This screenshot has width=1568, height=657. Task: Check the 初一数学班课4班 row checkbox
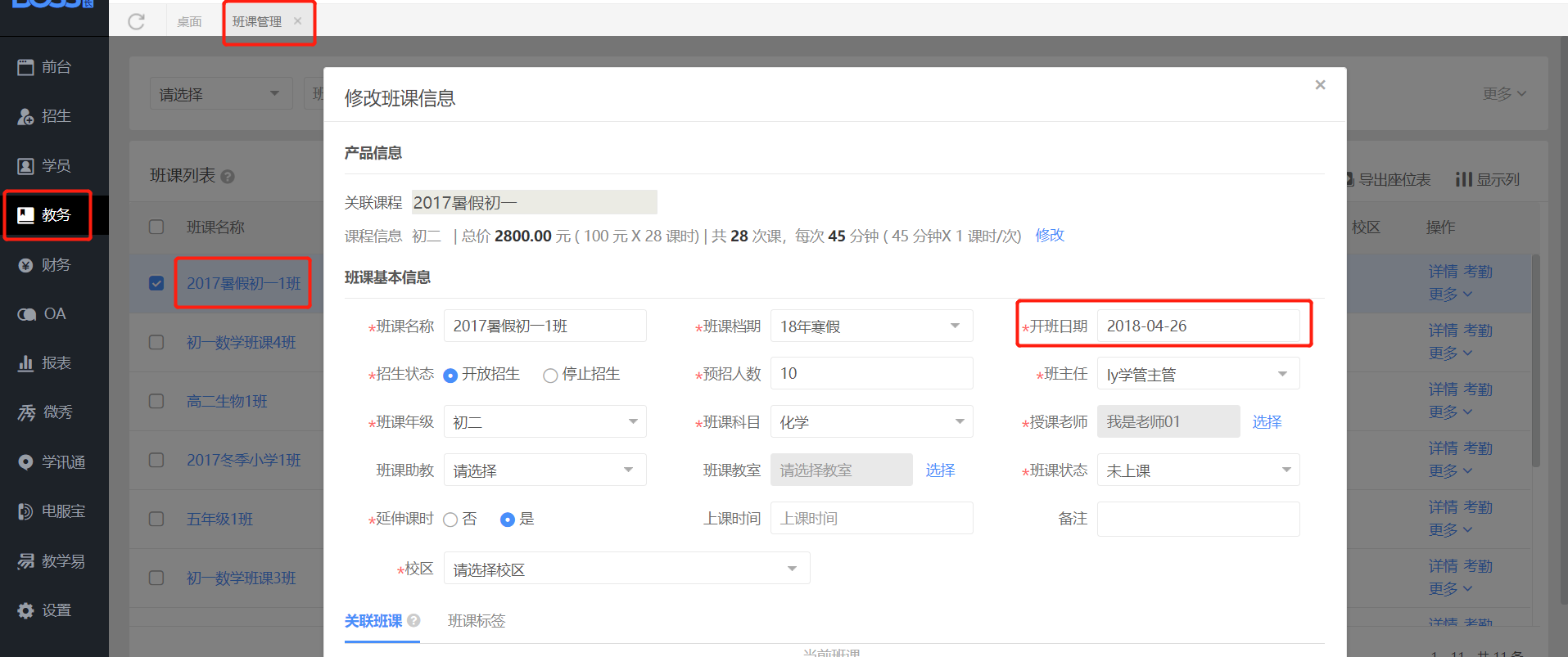click(156, 342)
